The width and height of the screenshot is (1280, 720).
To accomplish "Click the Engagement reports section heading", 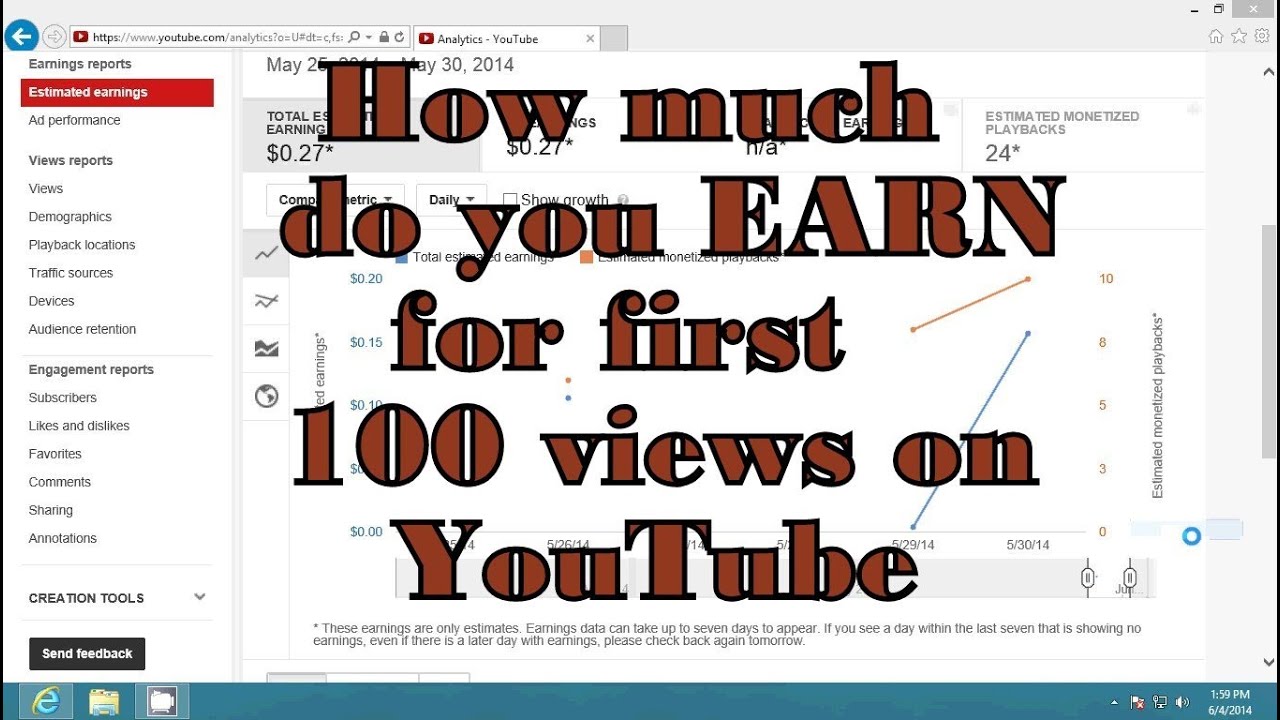I will (91, 369).
